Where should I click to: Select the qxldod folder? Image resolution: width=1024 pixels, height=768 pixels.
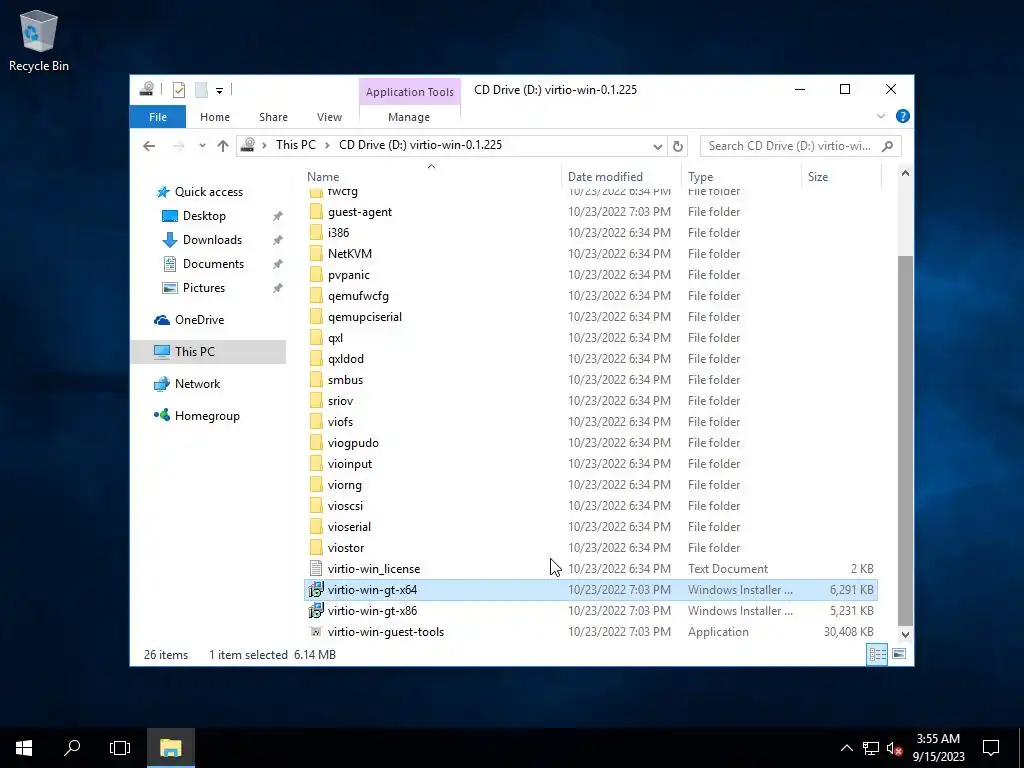(x=345, y=359)
